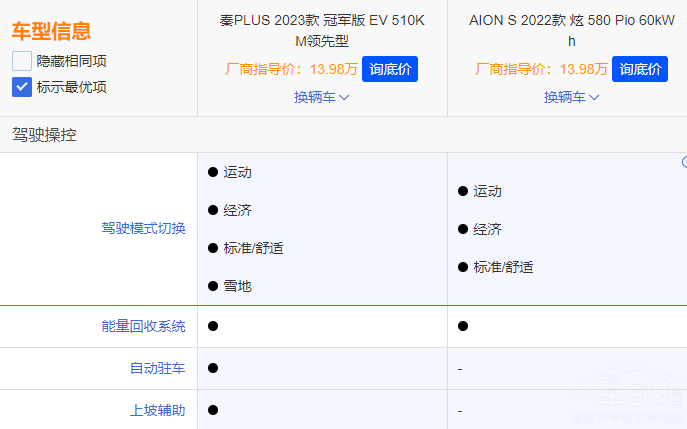Viewport: 687px width, 429px height.
Task: Open the AION S 2022款 炫 580 title
Action: pos(572,30)
